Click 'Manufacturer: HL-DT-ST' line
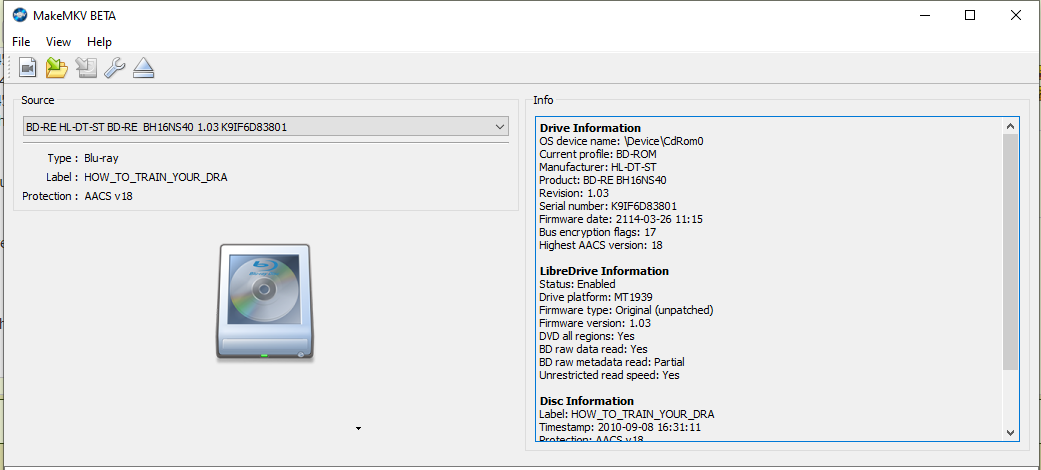This screenshot has width=1041, height=470. point(598,167)
